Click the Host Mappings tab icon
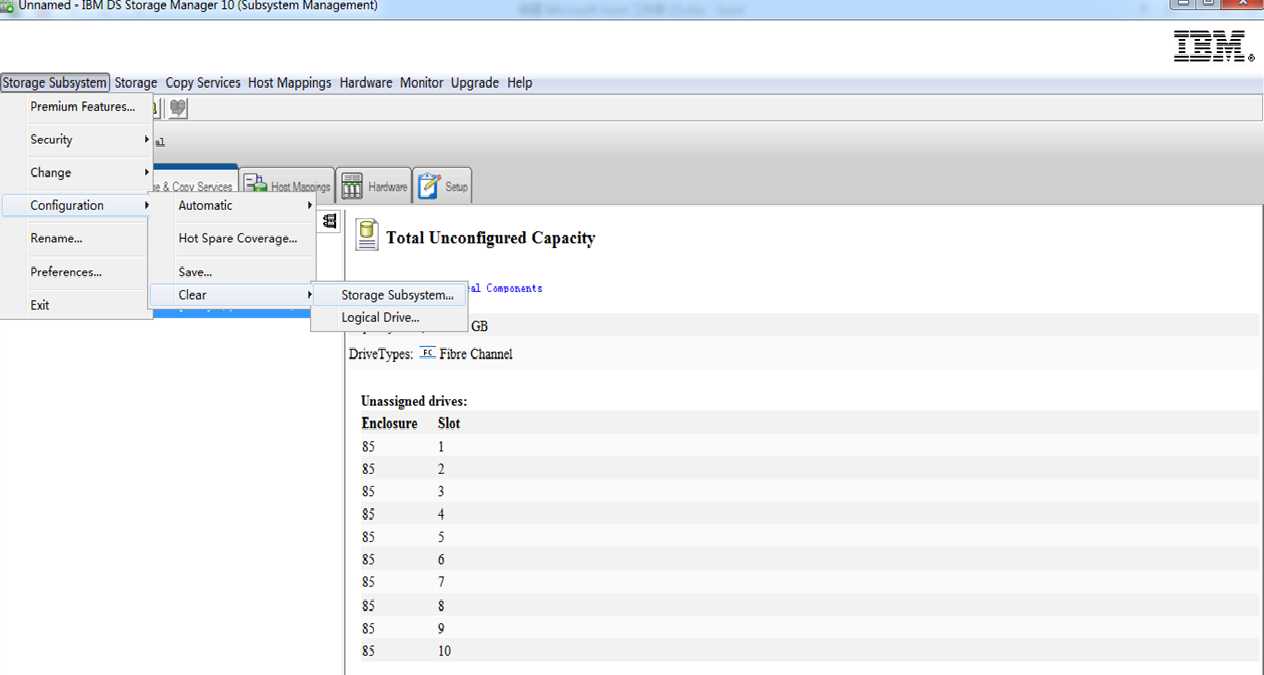Screen dimensions: 1264x675 [255, 186]
